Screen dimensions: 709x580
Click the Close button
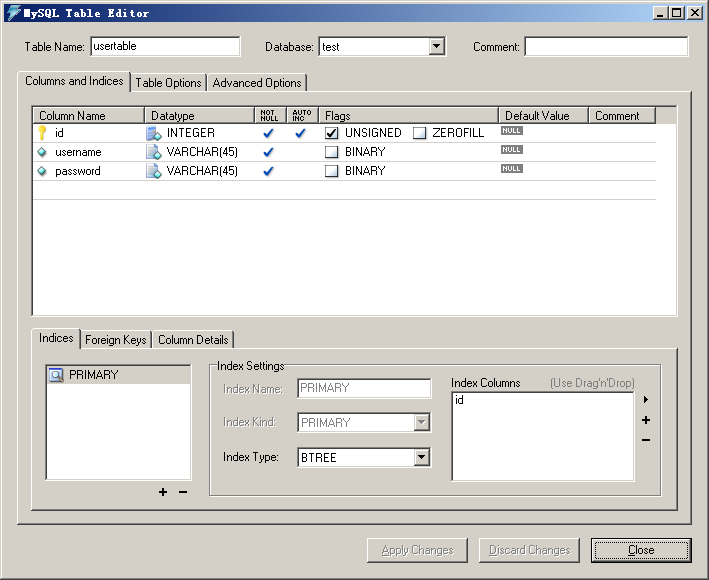pos(641,550)
